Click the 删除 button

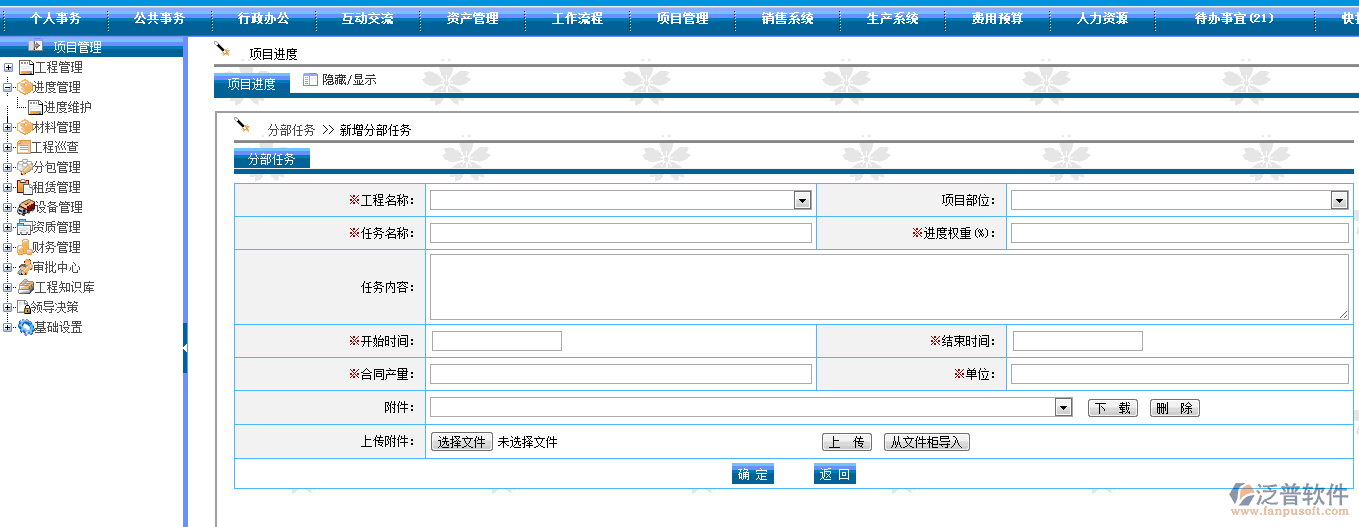(1174, 408)
